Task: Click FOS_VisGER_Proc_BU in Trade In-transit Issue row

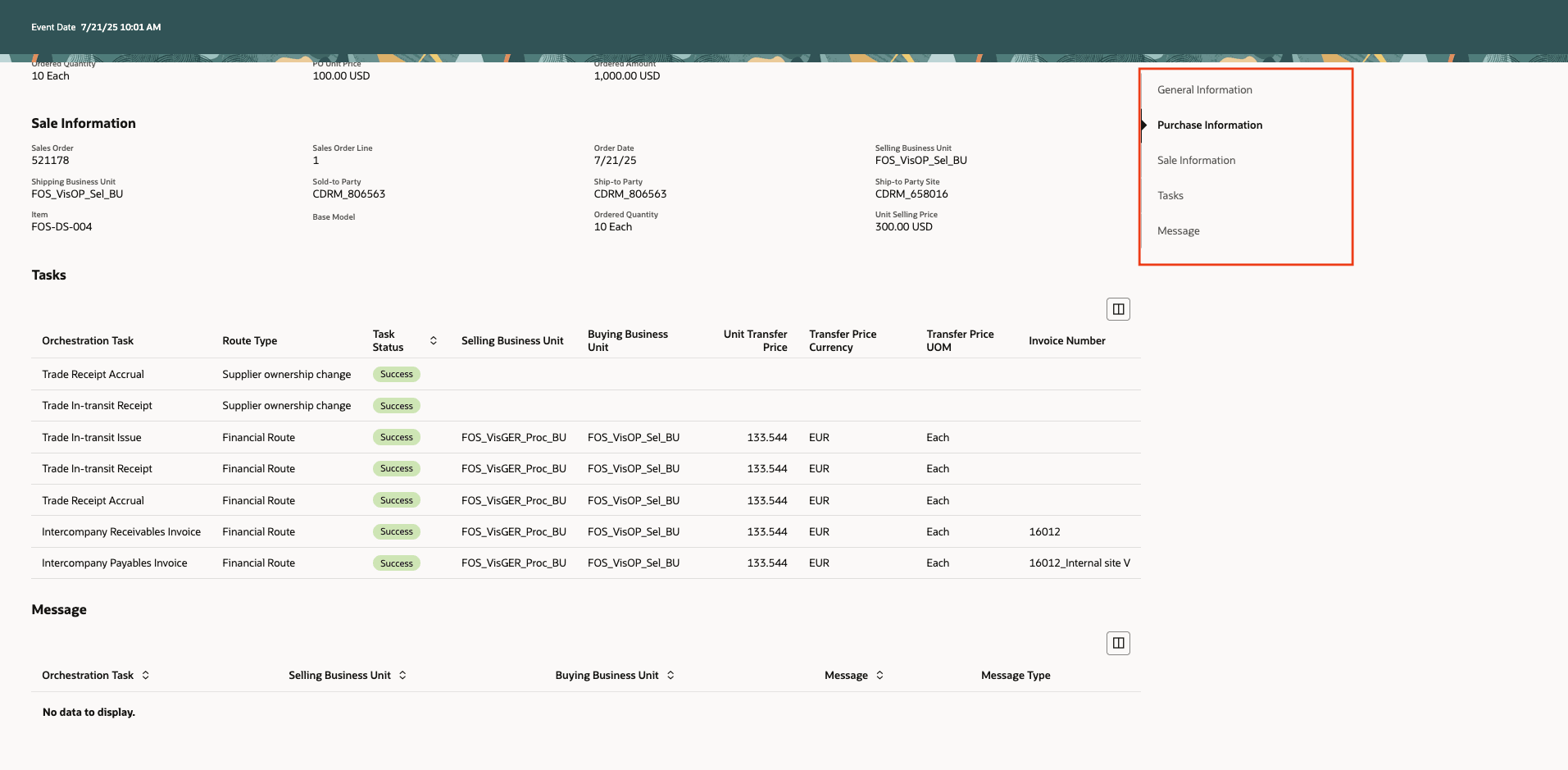Action: coord(514,438)
